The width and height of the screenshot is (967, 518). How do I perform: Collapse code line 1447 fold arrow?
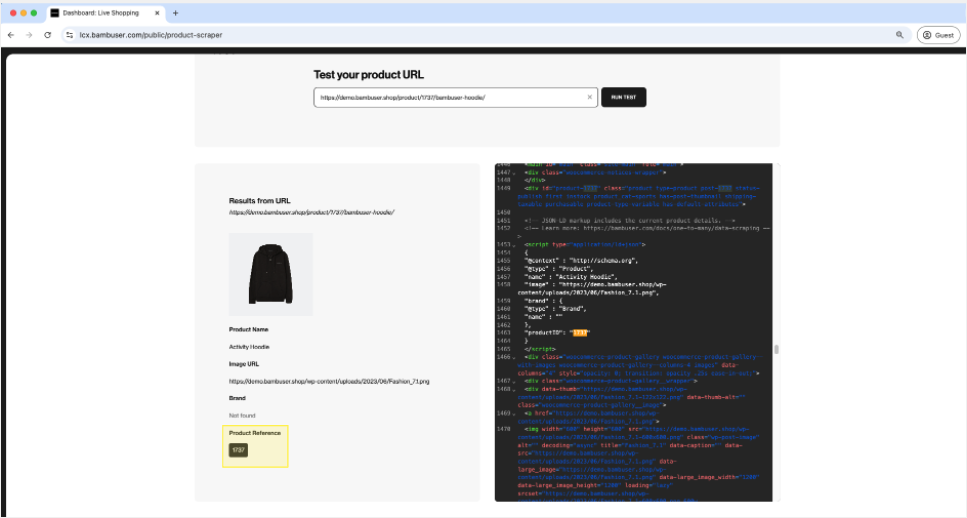(514, 173)
